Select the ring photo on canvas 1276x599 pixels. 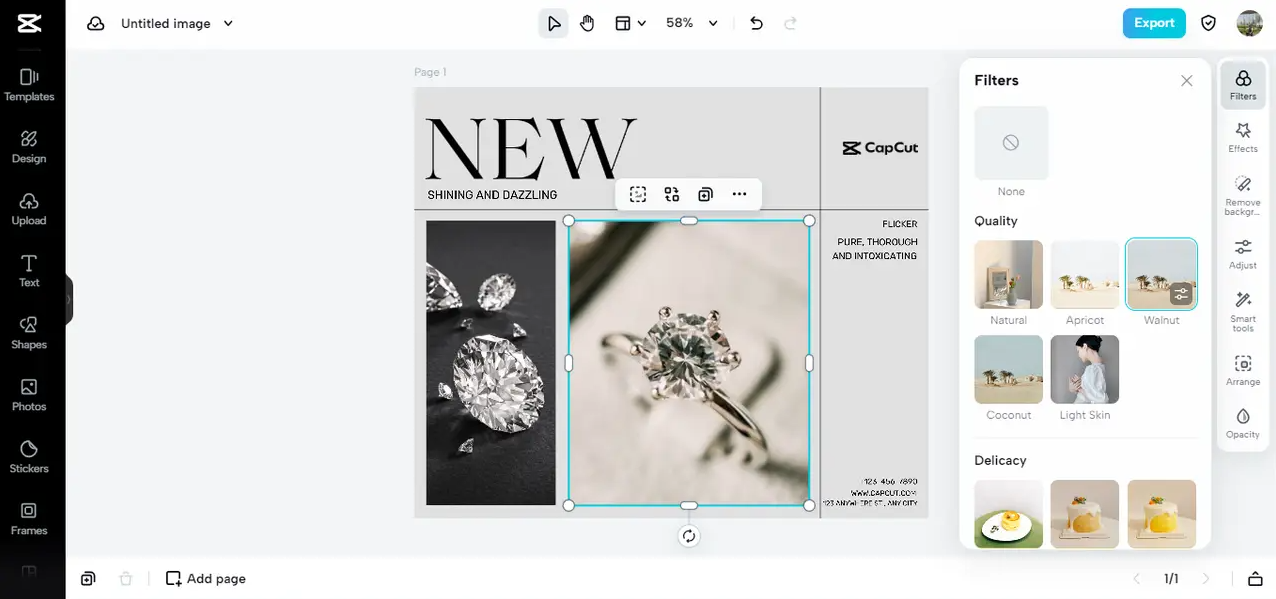[689, 363]
